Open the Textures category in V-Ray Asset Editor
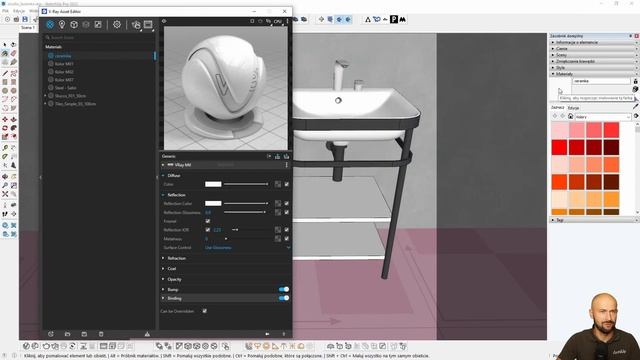This screenshot has height=360, width=640. click(98, 24)
